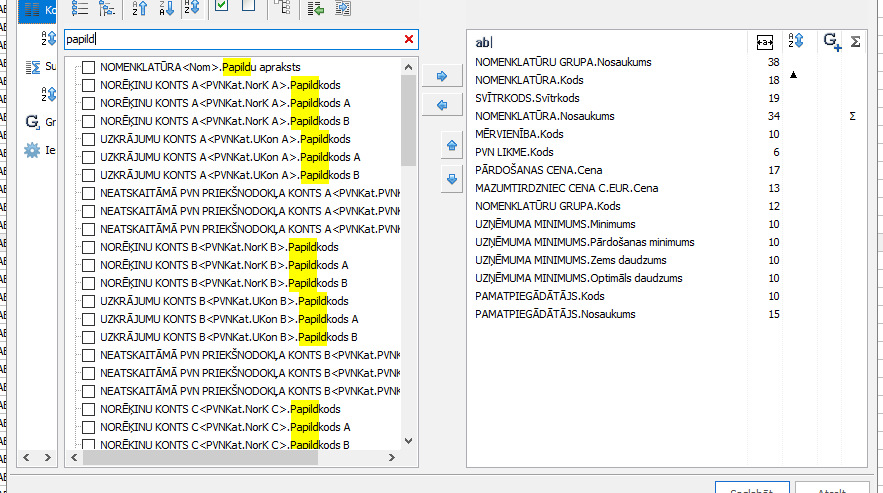Click the check all fields toolbar icon

(221, 6)
